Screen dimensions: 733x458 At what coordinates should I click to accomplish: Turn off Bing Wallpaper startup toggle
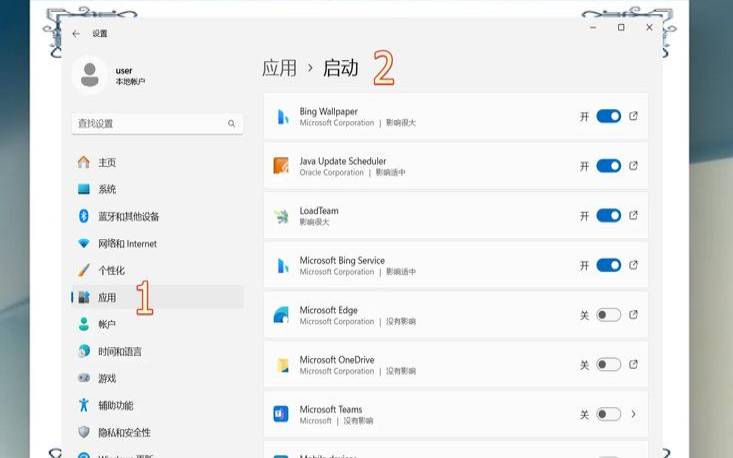(609, 116)
